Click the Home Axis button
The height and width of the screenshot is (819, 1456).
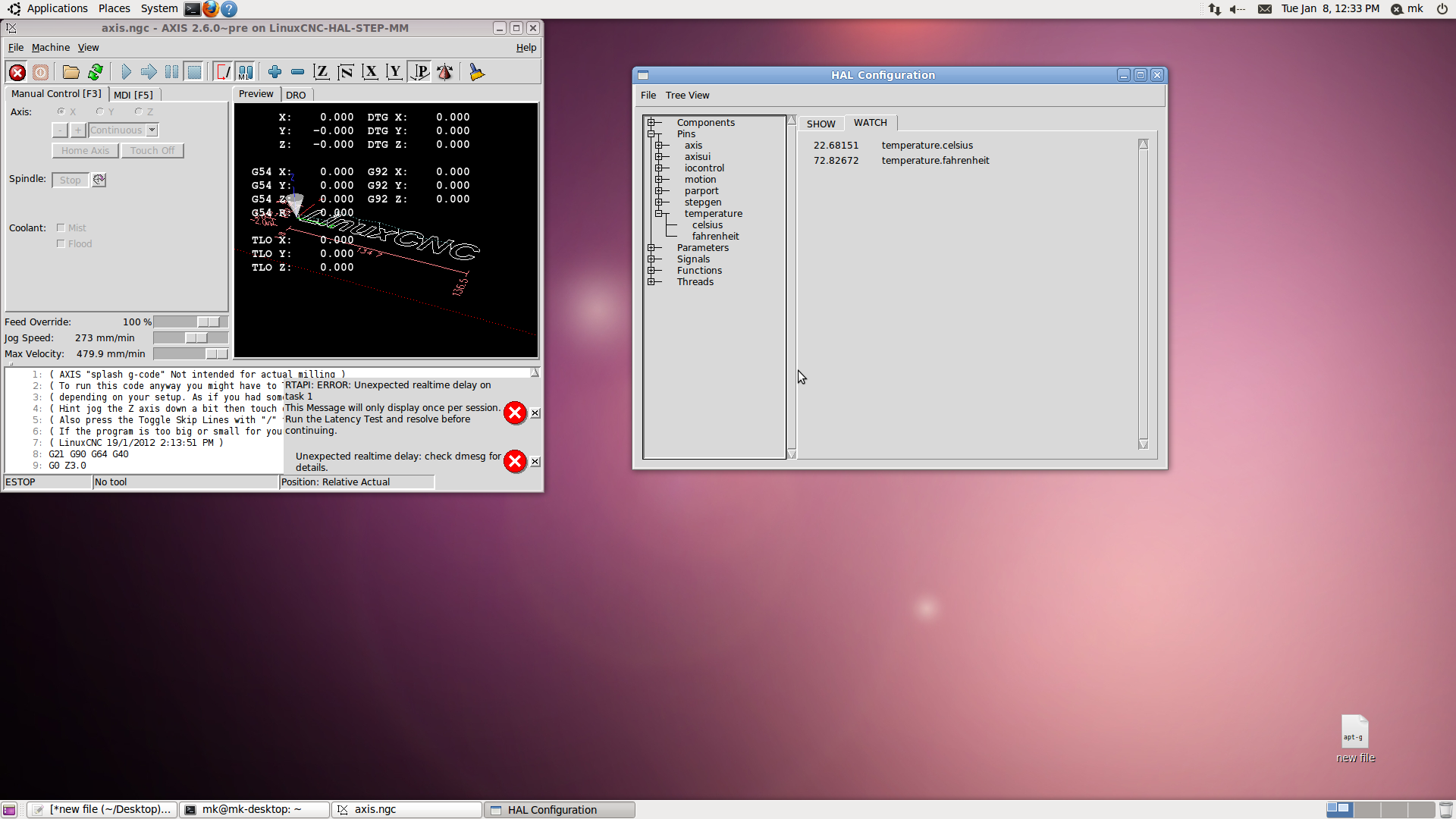pyautogui.click(x=85, y=150)
